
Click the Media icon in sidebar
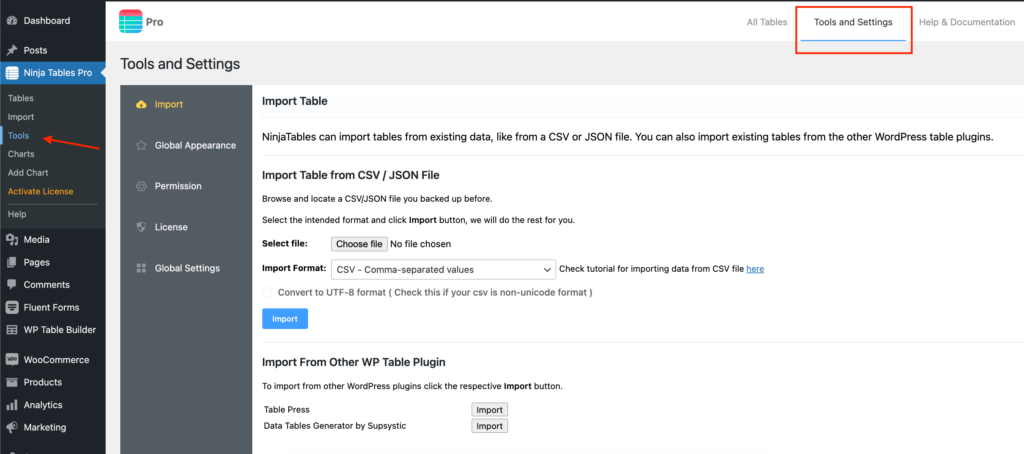[x=12, y=240]
